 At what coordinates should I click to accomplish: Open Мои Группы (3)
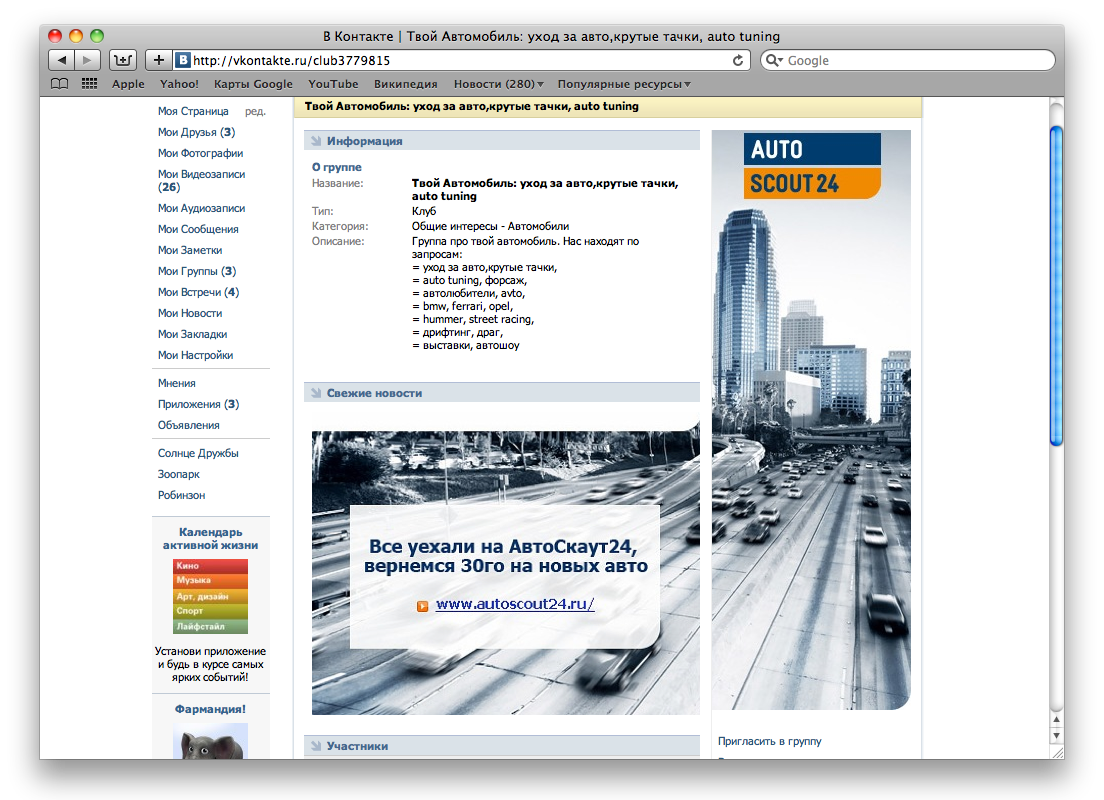click(197, 271)
